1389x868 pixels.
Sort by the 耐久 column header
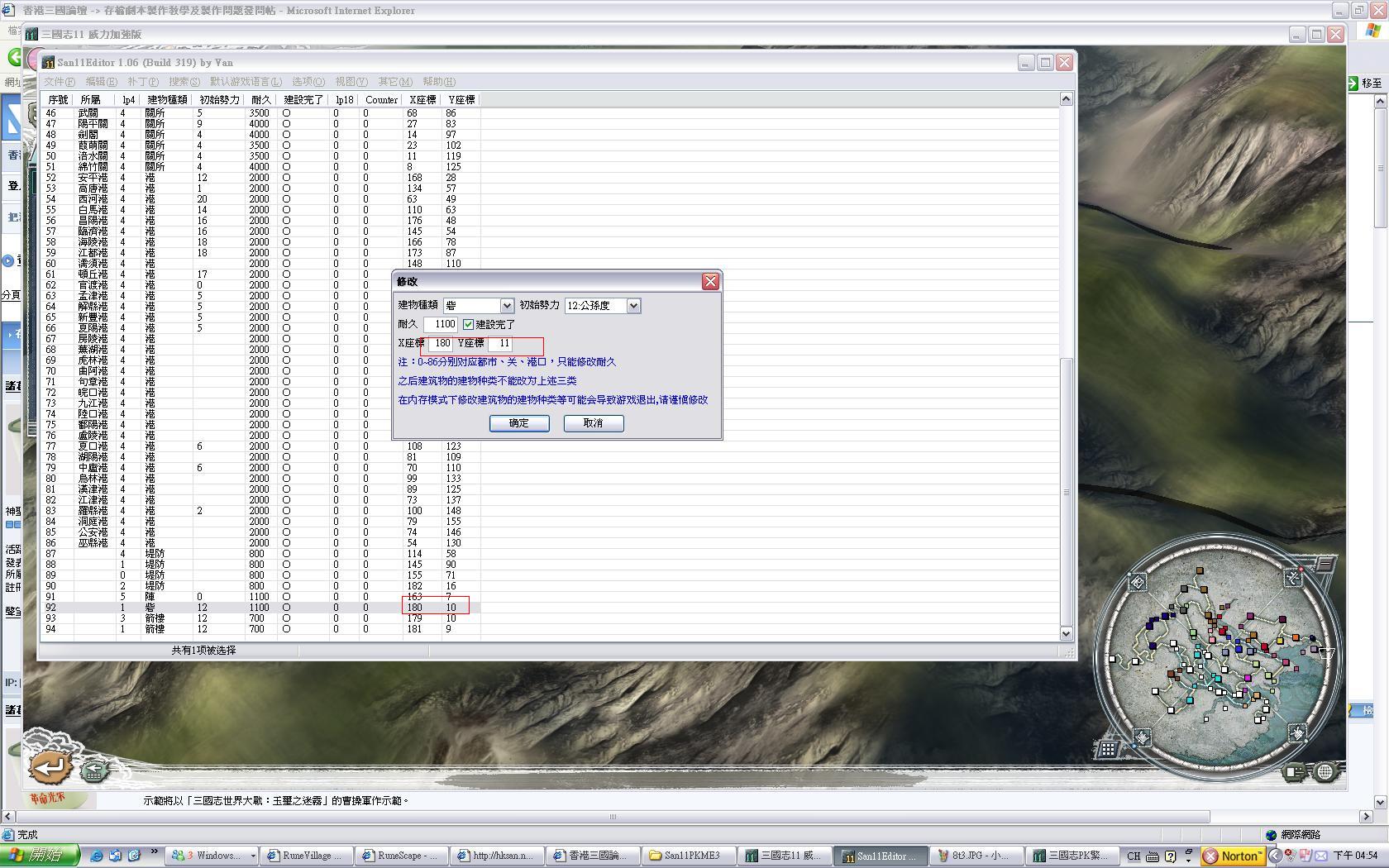click(x=261, y=100)
